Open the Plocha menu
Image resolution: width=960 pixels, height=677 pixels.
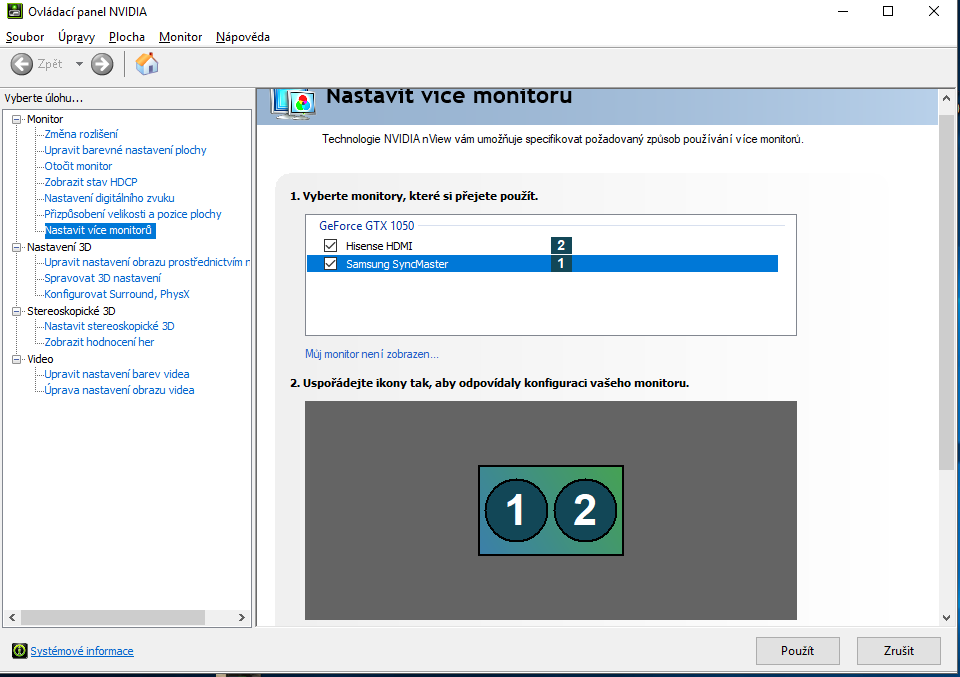pos(127,37)
